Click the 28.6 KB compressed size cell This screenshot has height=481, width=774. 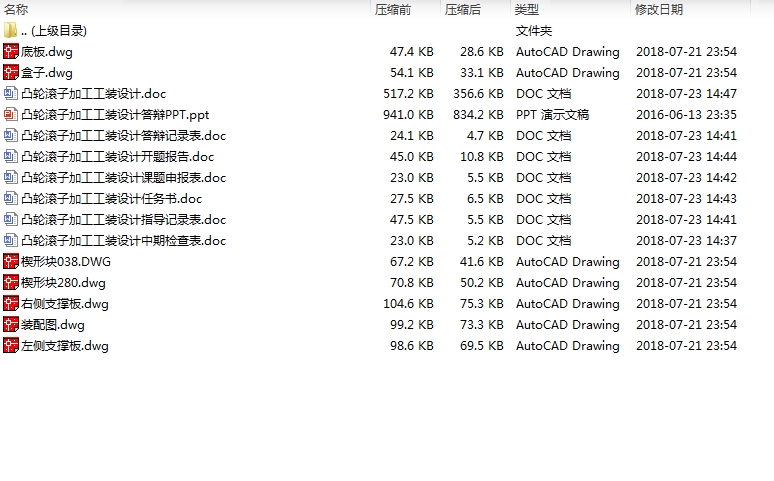[x=482, y=52]
